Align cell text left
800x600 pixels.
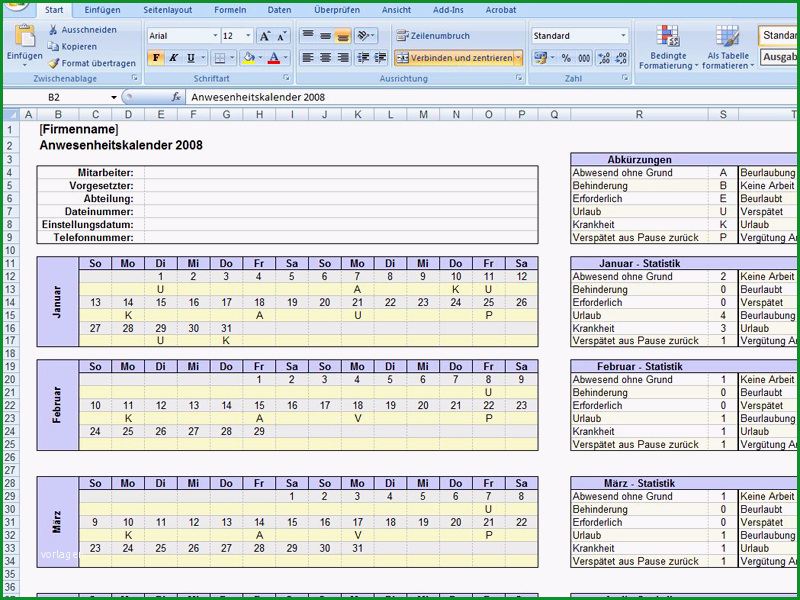click(x=308, y=58)
